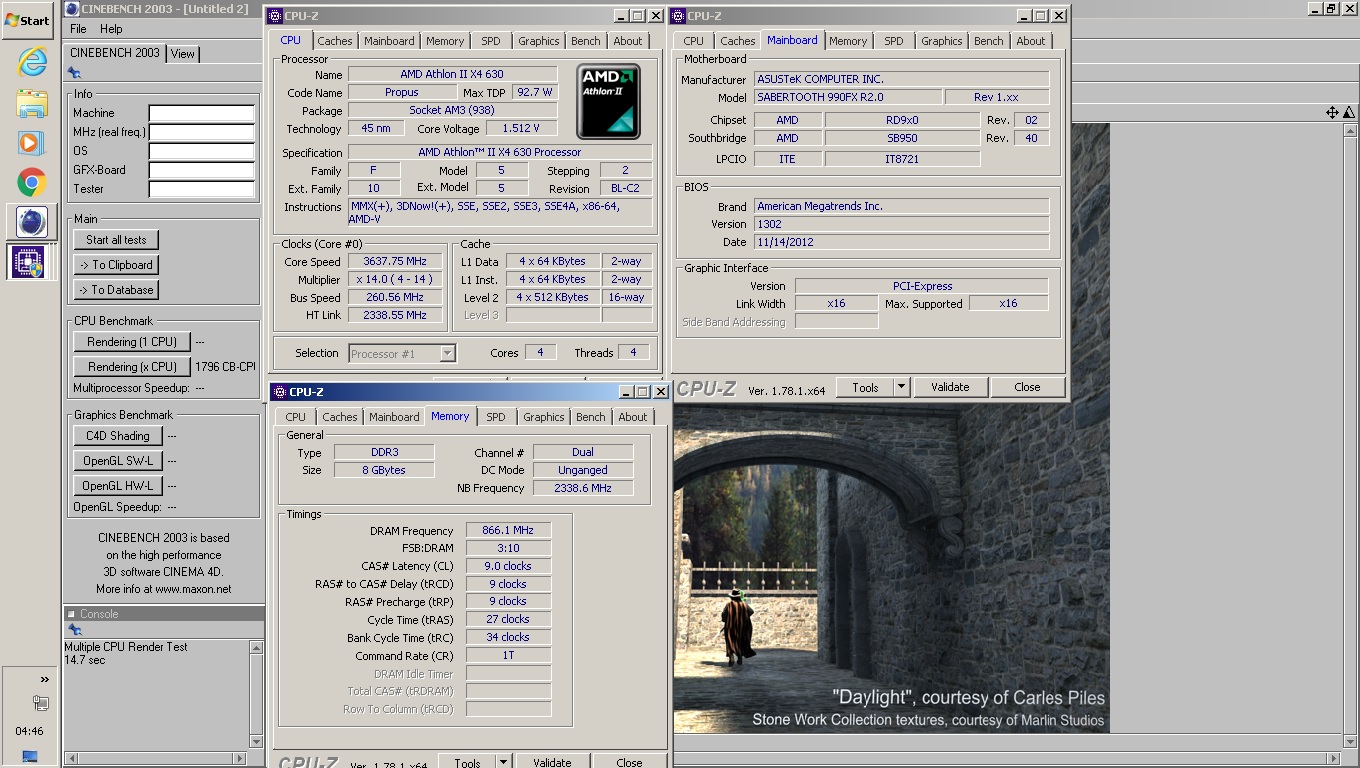This screenshot has width=1360, height=768.
Task: Expand the Tools dropdown arrow in Memory window
Action: click(x=504, y=763)
